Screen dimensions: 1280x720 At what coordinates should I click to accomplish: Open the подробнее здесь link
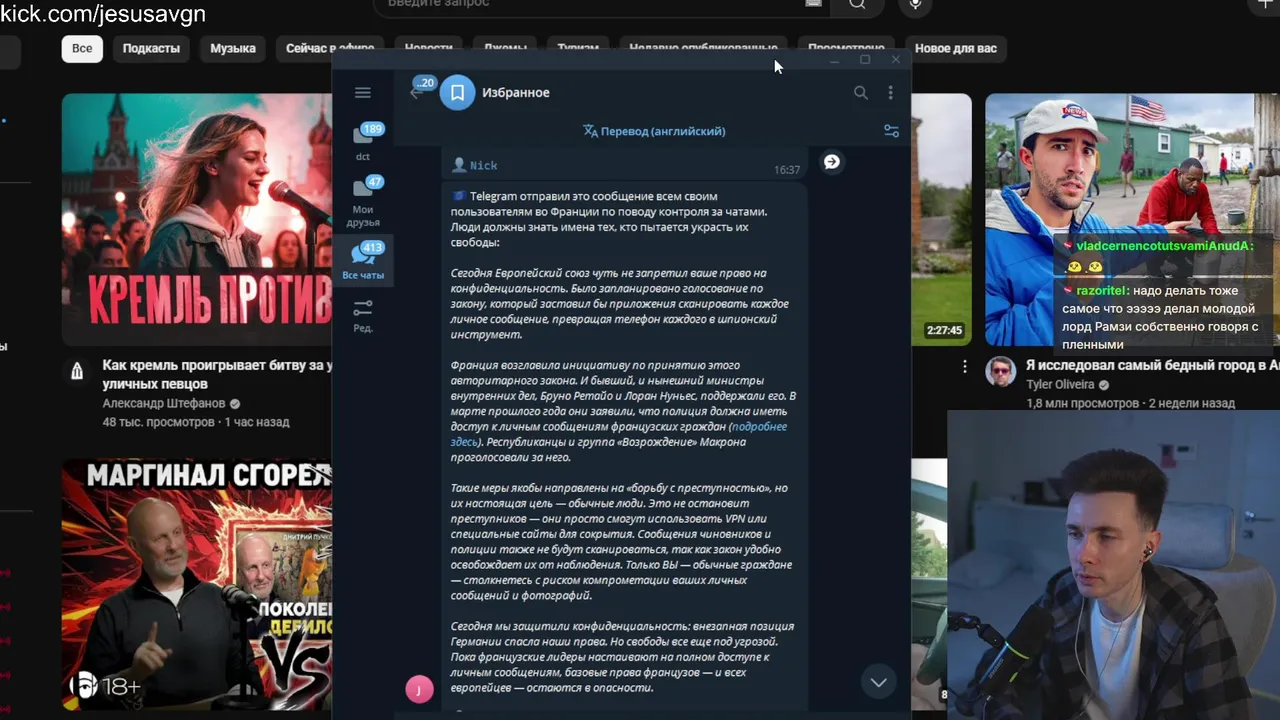coord(618,434)
